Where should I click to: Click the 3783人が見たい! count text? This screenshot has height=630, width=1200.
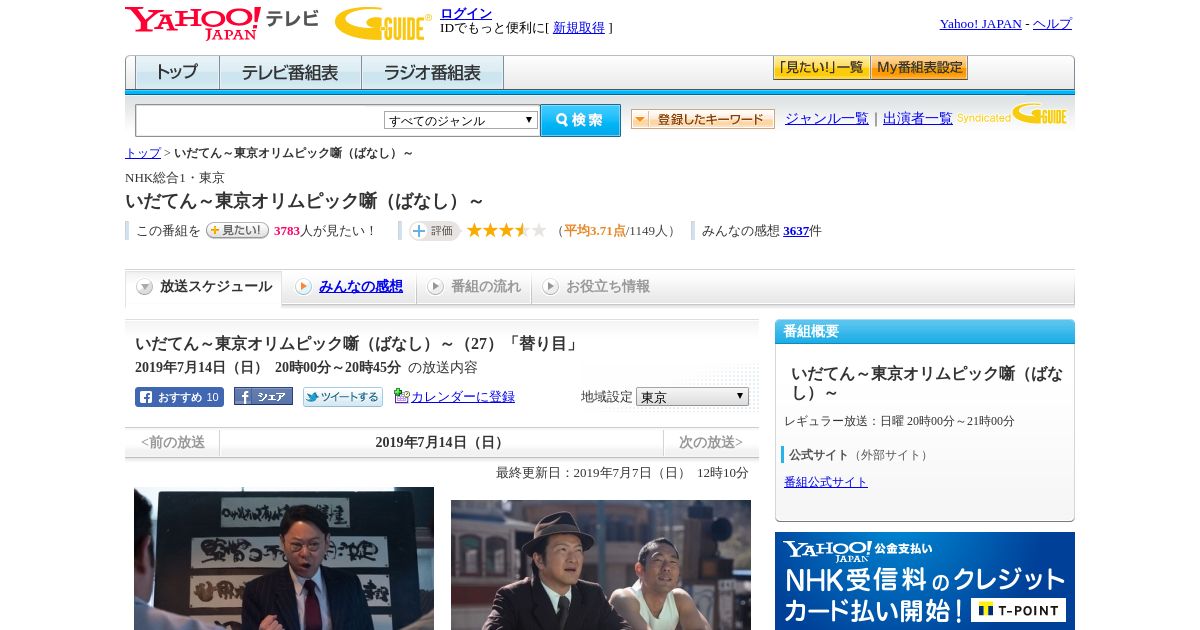pyautogui.click(x=325, y=231)
